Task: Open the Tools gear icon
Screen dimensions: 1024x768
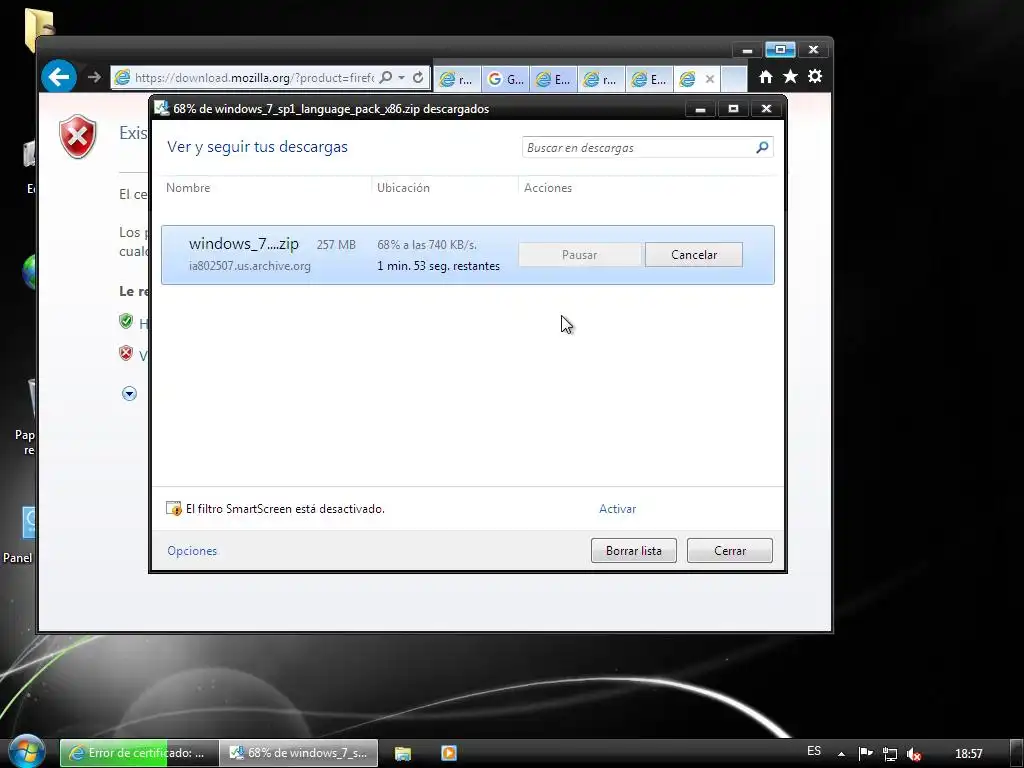Action: pyautogui.click(x=814, y=76)
